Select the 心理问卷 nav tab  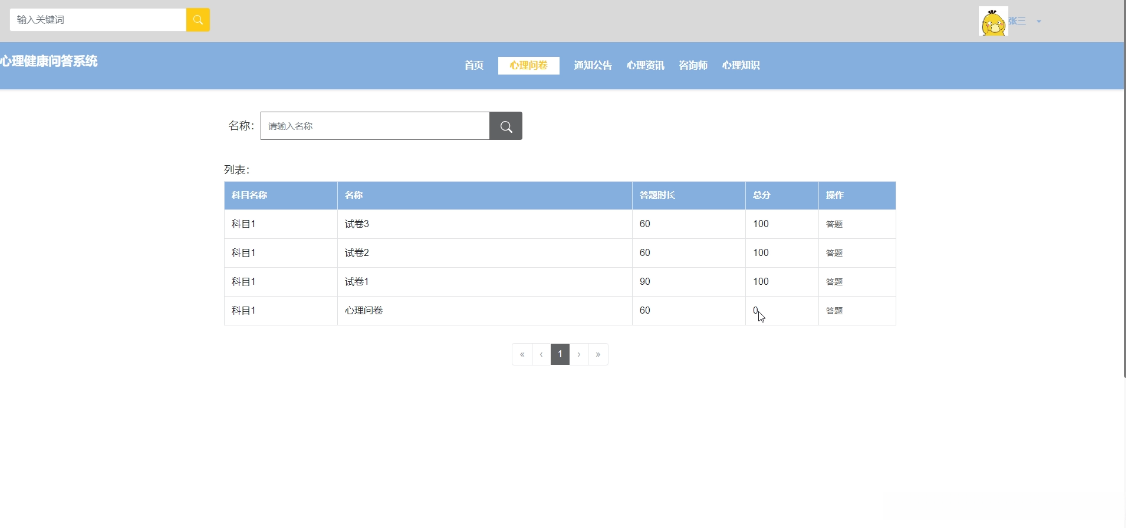pos(529,65)
